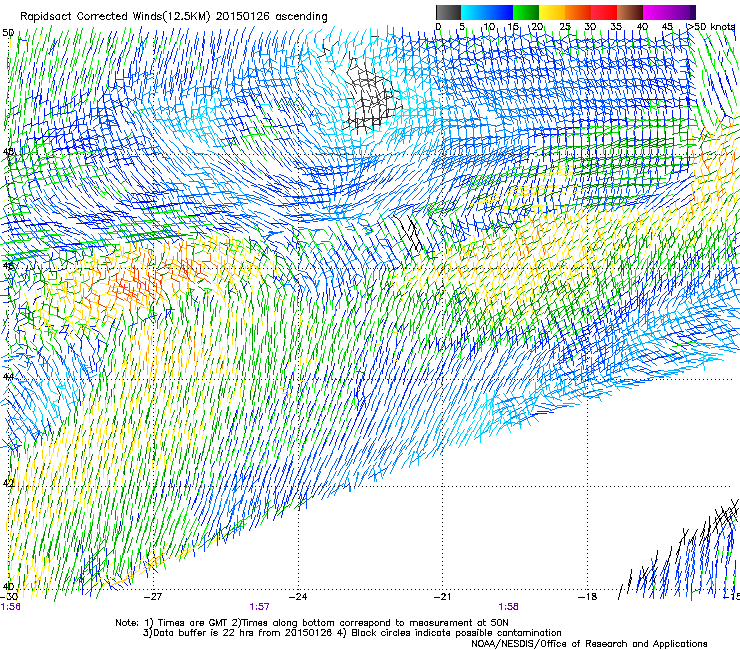Click the magenta 40-45 knots legend swatch
This screenshot has height=650, width=740.
[x=656, y=12]
